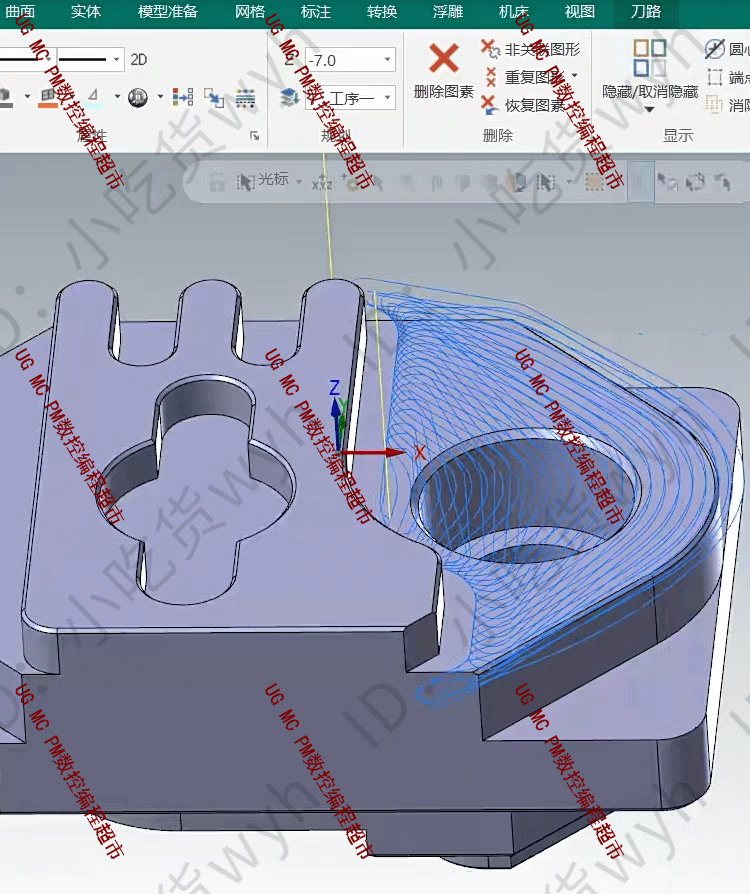This screenshot has width=750, height=894.
Task: Open the 模型准备 tab
Action: click(168, 11)
